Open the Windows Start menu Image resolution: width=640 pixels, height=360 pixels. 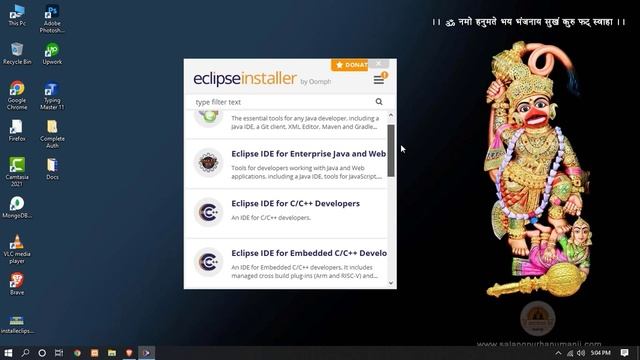coord(8,353)
